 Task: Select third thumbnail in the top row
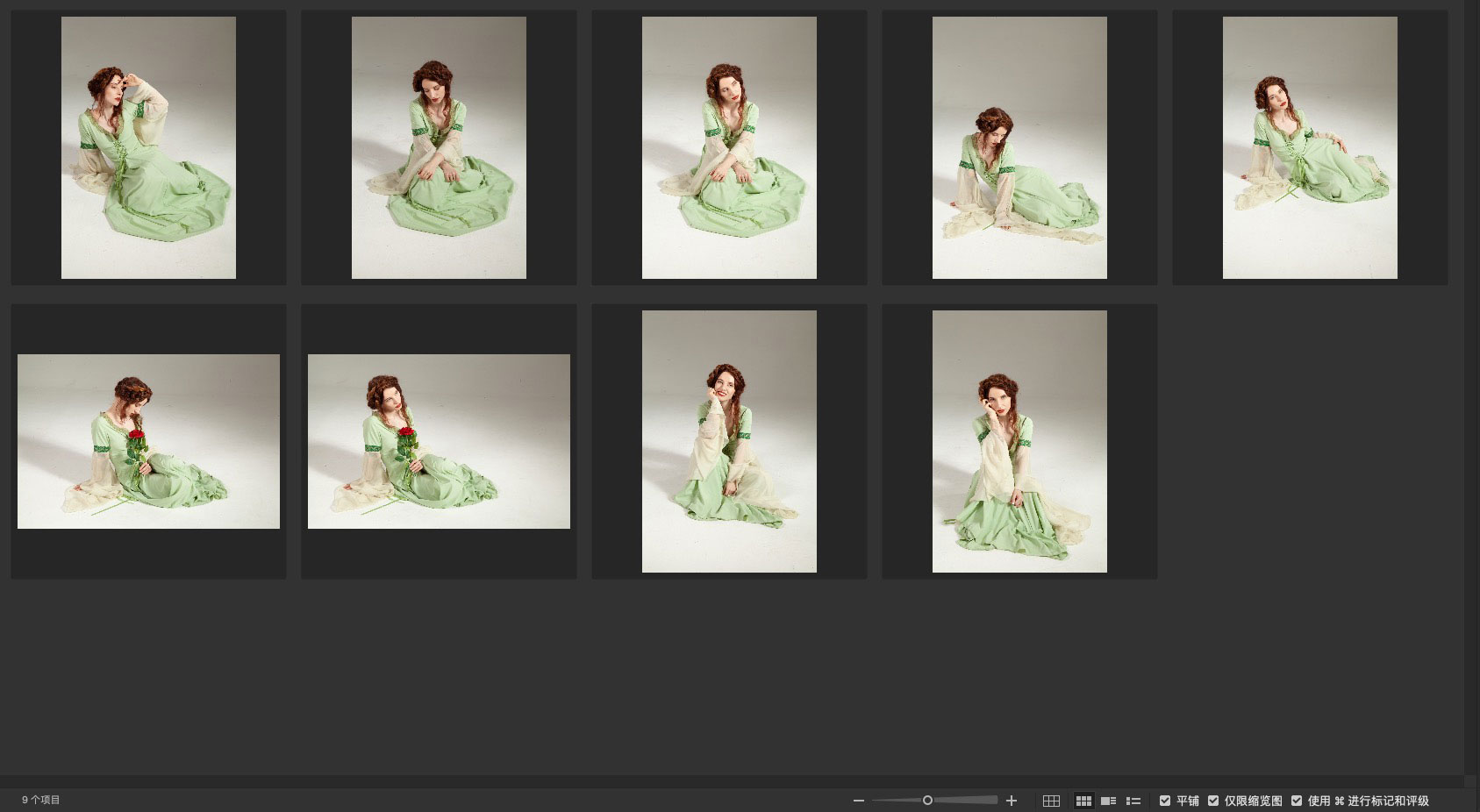point(729,147)
